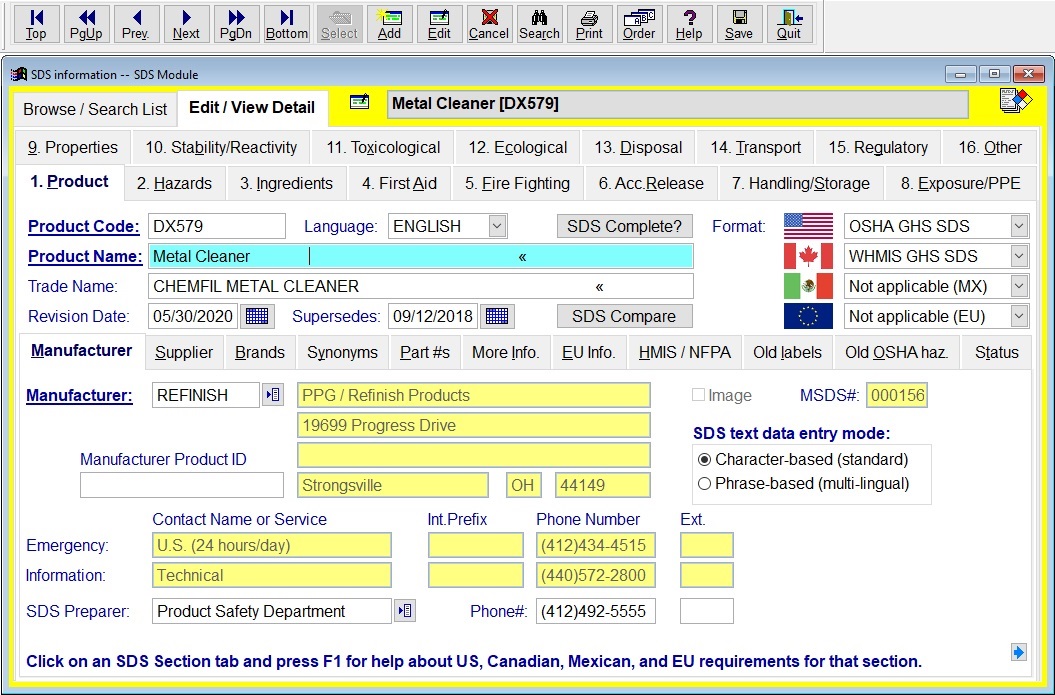This screenshot has height=695, width=1055.
Task: Open the 11. Toxicological tab
Action: click(384, 147)
